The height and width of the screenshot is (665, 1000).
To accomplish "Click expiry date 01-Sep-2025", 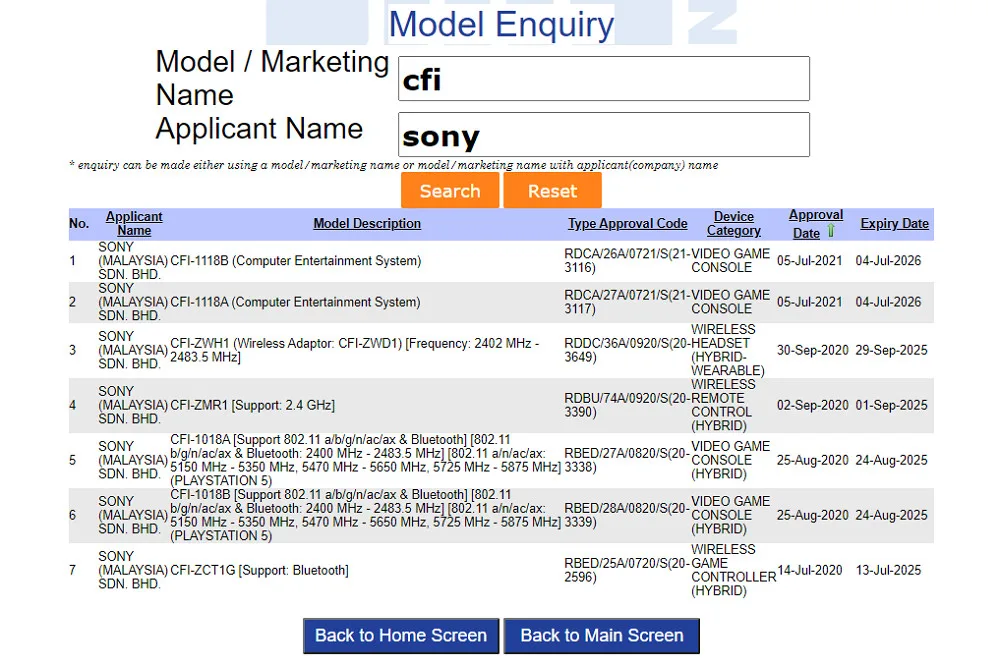I will coord(892,406).
